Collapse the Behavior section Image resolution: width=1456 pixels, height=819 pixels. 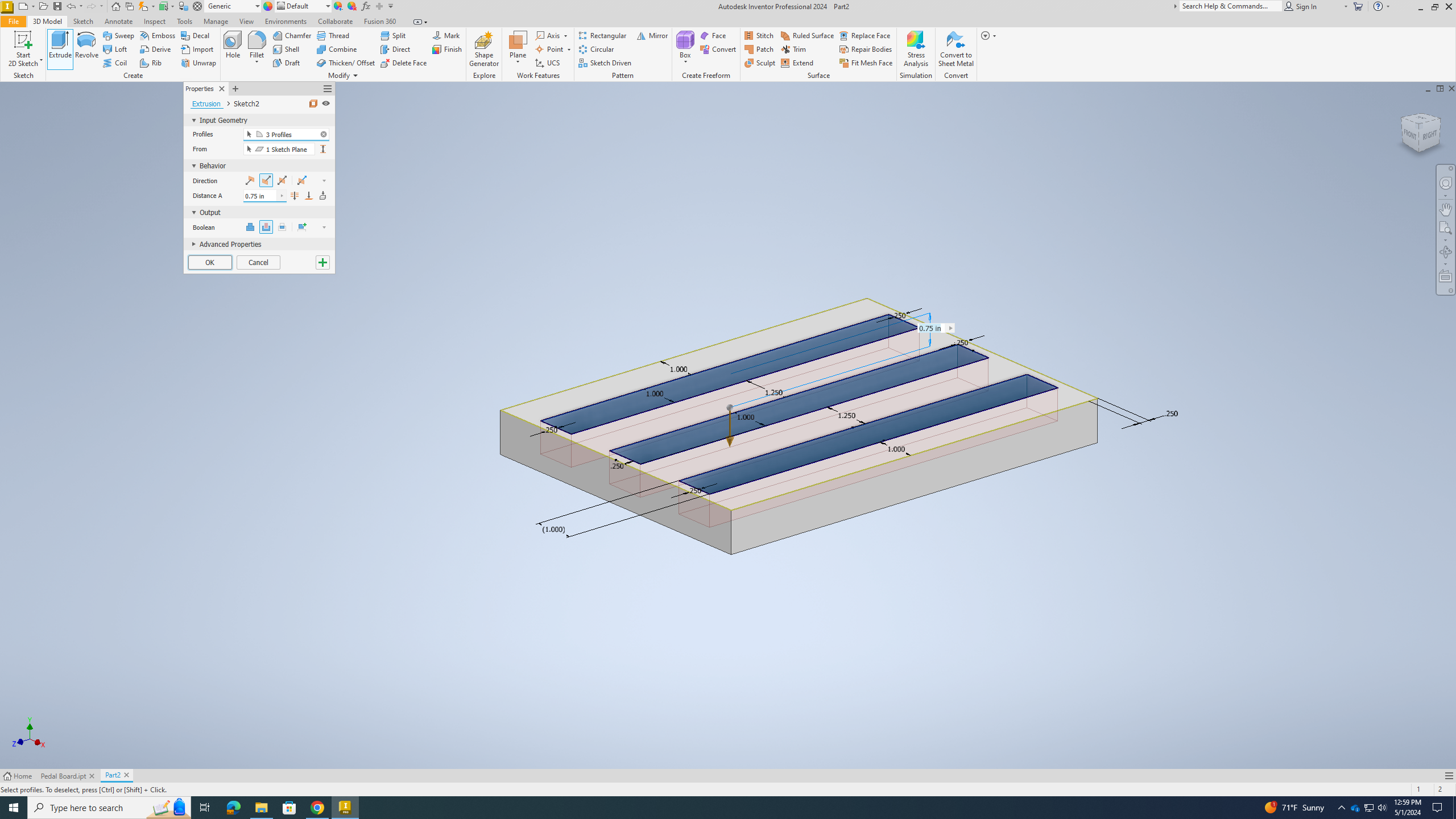point(194,166)
